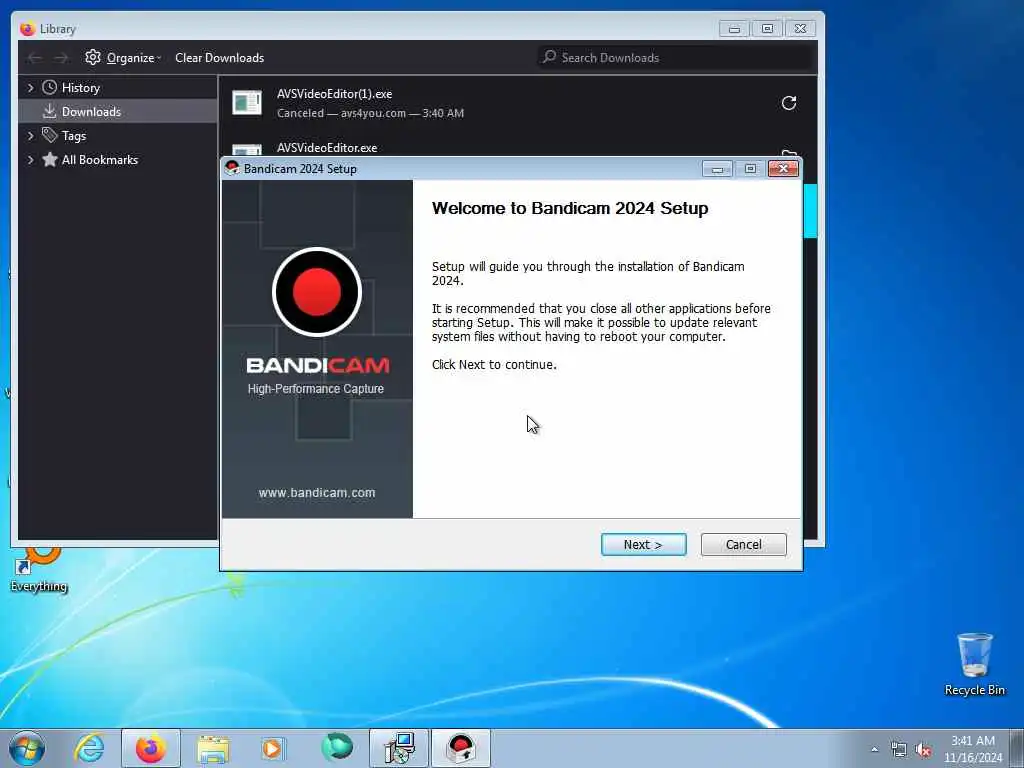Viewport: 1024px width, 768px height.
Task: Click the network tray icon
Action: click(899, 750)
